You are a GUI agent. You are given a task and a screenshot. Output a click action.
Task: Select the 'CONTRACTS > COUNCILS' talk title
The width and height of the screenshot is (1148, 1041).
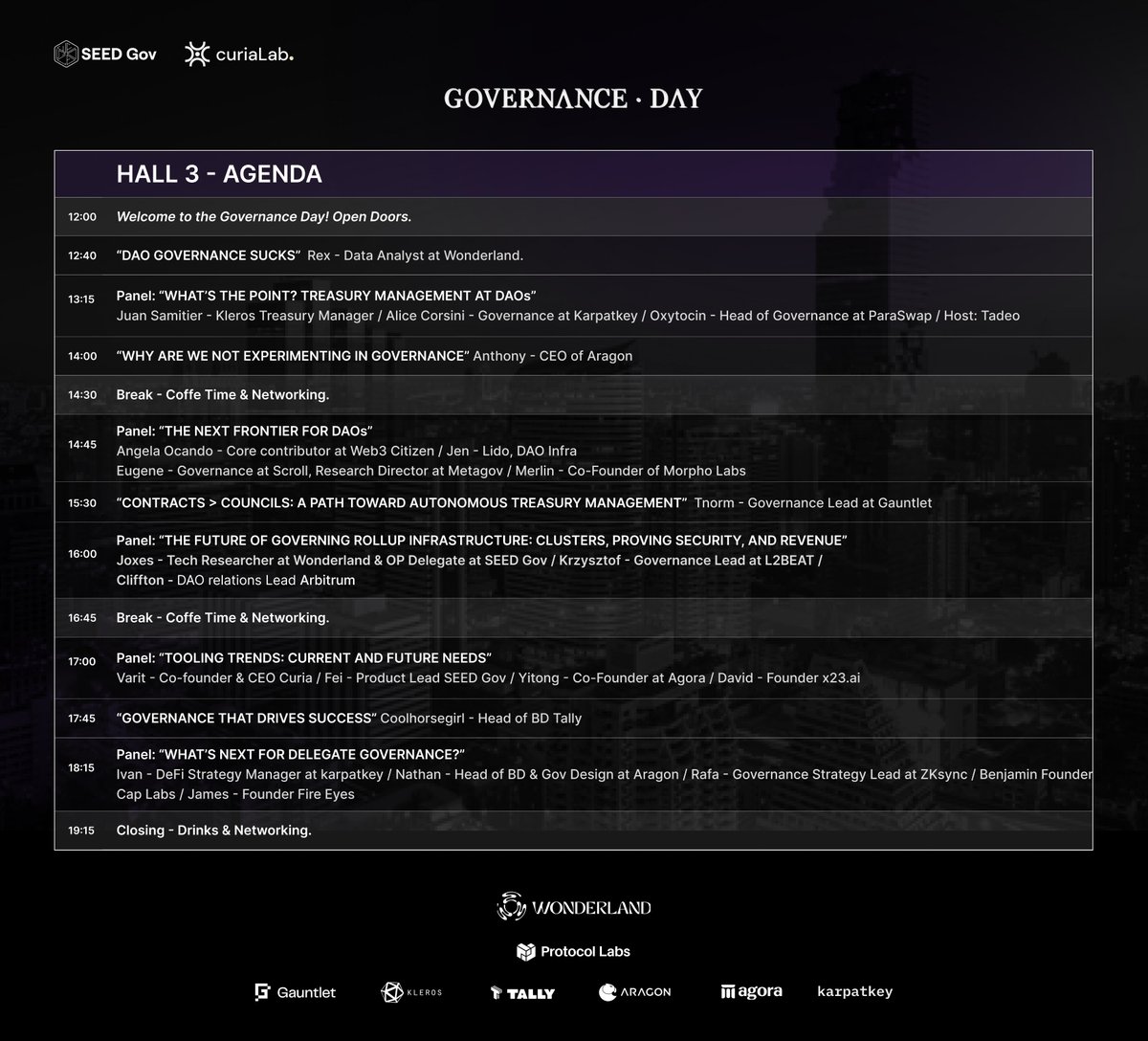click(402, 502)
